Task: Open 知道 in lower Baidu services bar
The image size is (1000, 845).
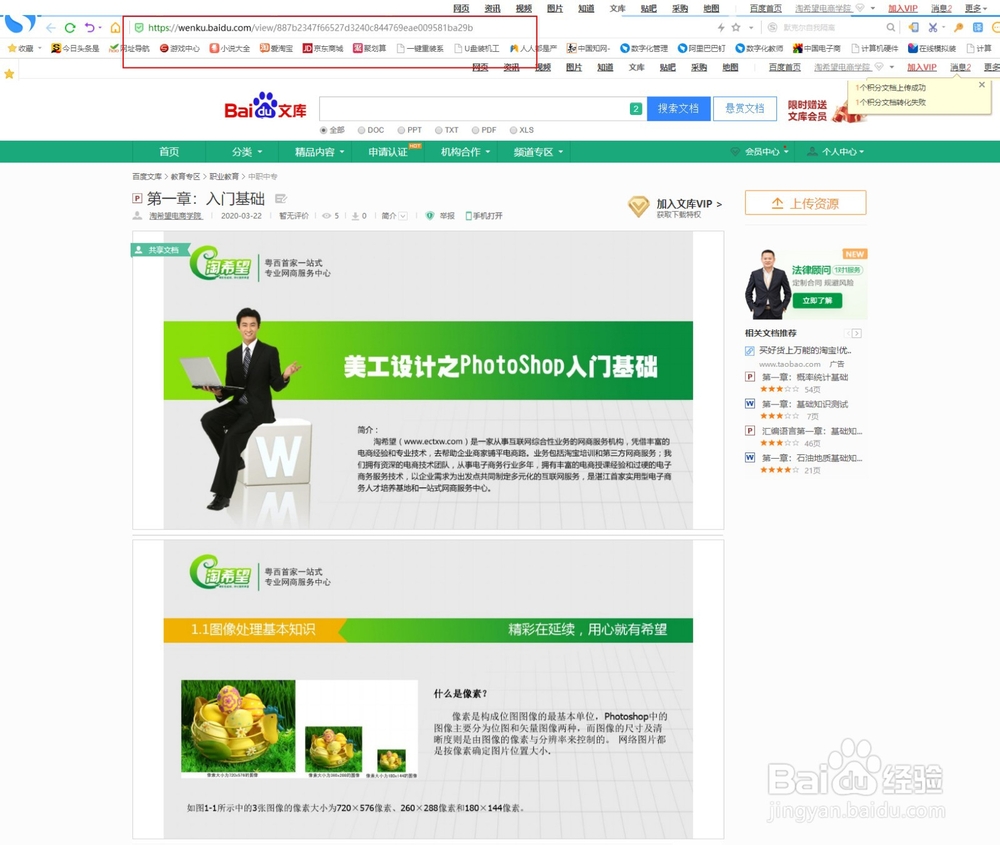Action: 605,67
